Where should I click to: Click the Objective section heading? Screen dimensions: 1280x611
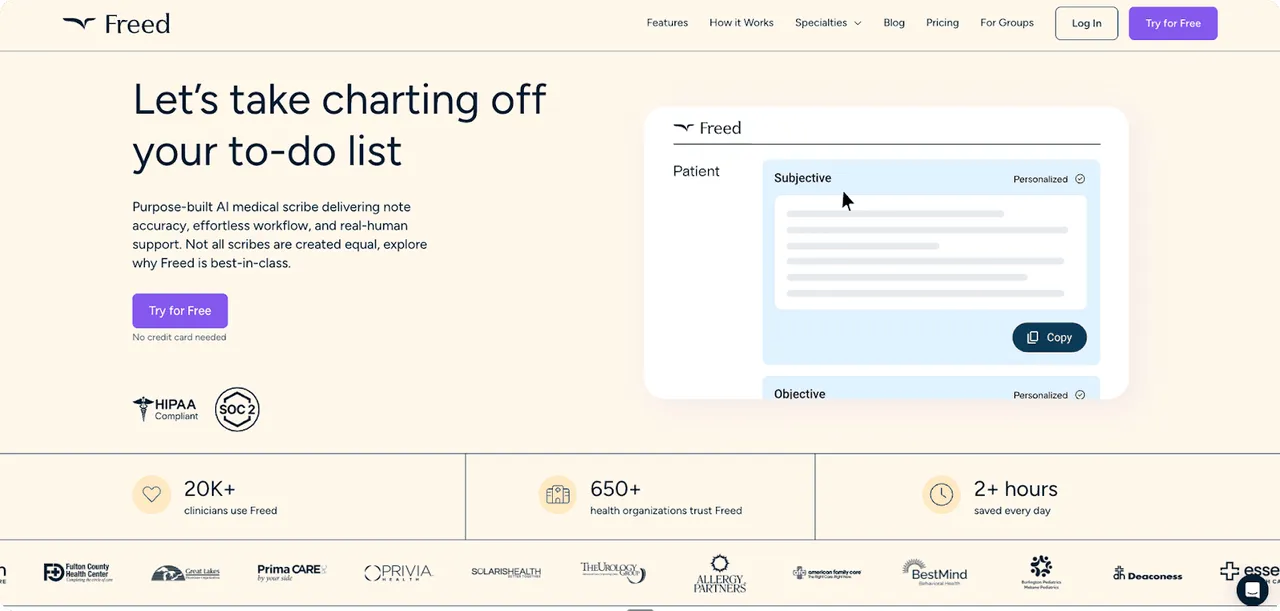[799, 394]
